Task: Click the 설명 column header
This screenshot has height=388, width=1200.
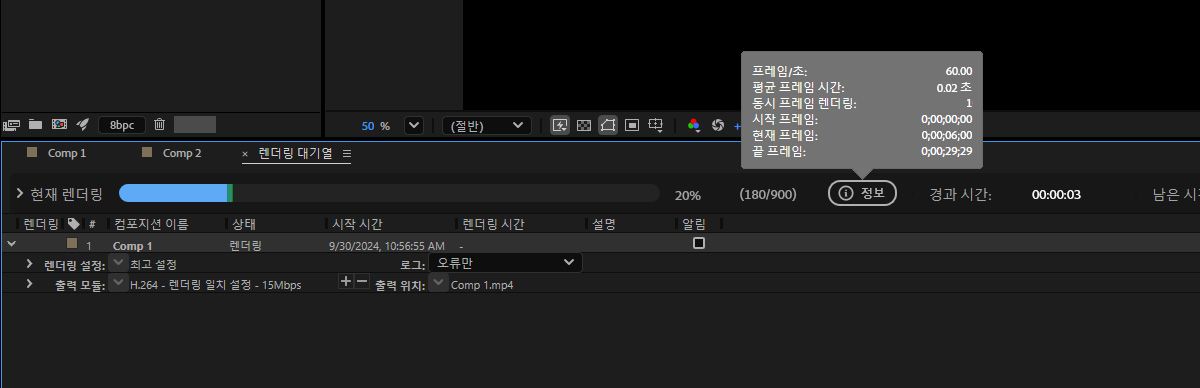Action: [603, 223]
